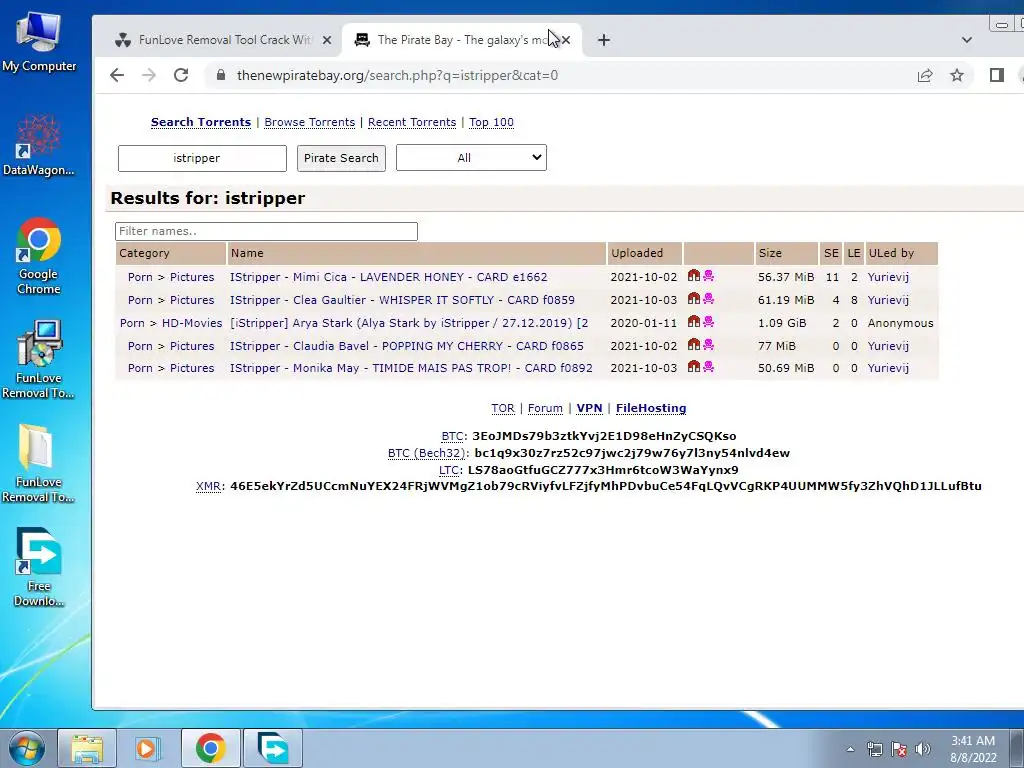The height and width of the screenshot is (768, 1024).
Task: Open the Anonymous uploader link
Action: point(900,323)
